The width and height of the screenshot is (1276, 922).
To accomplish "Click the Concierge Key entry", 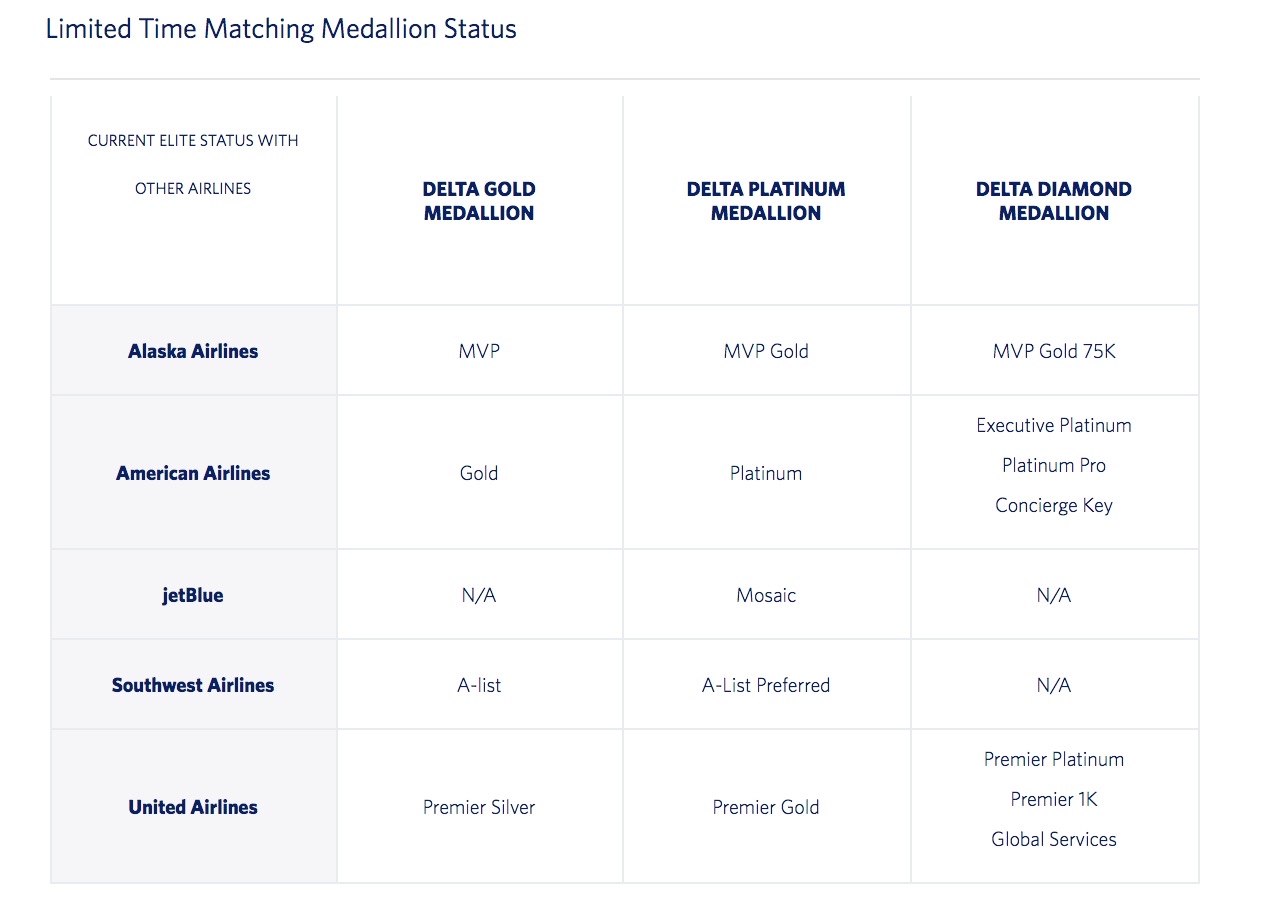I will click(x=1054, y=505).
